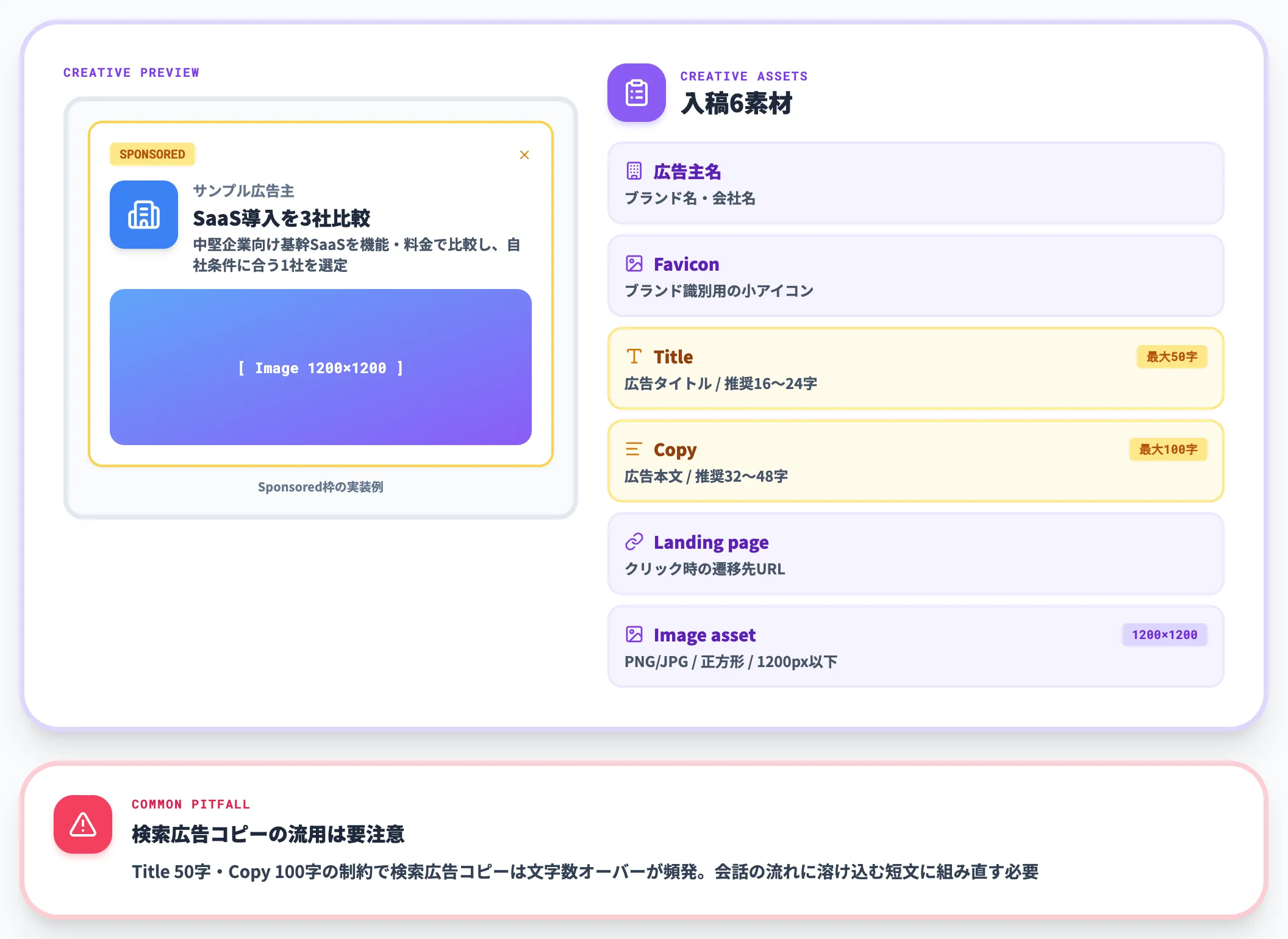
Task: Click the Image asset label
Action: [x=704, y=635]
